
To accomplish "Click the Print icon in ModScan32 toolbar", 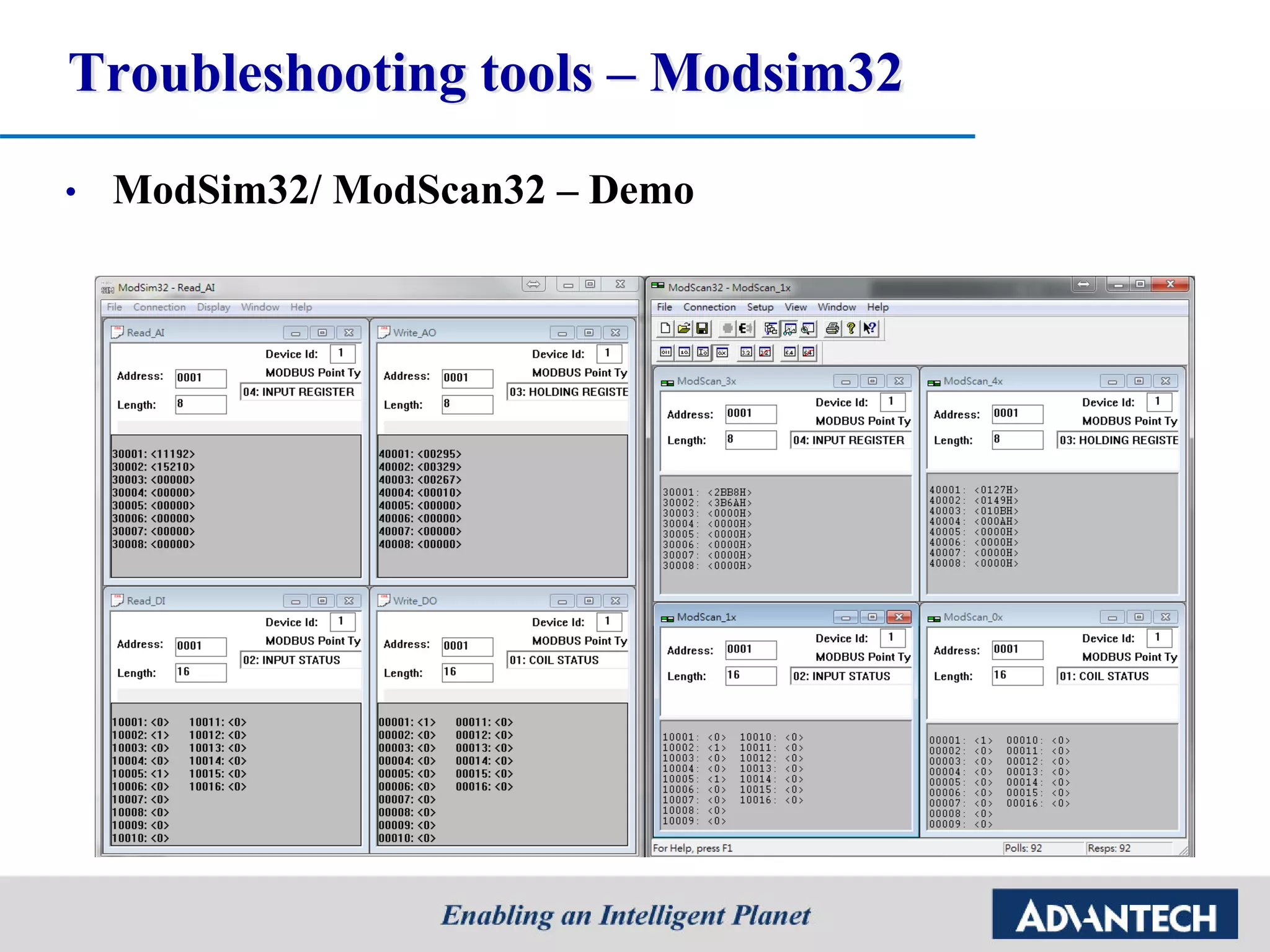I will click(833, 328).
